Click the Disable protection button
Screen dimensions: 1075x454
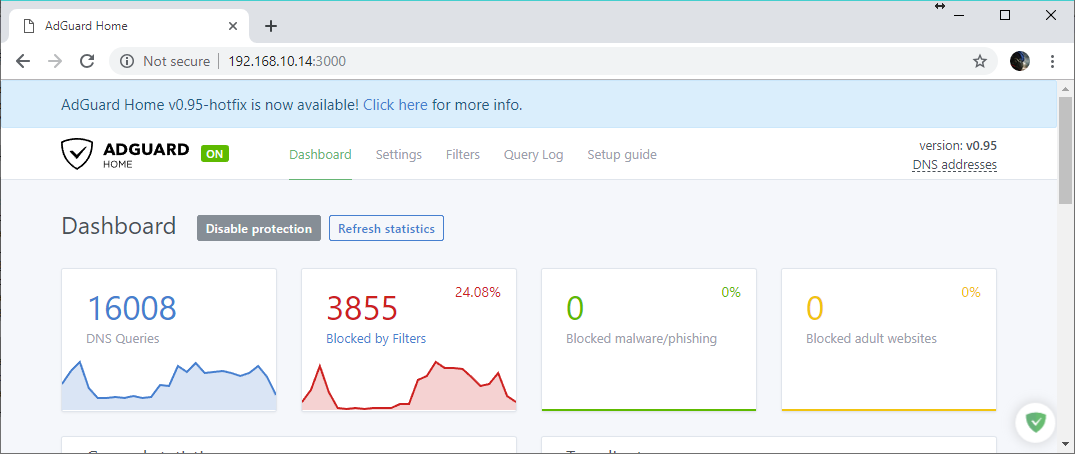[x=259, y=228]
